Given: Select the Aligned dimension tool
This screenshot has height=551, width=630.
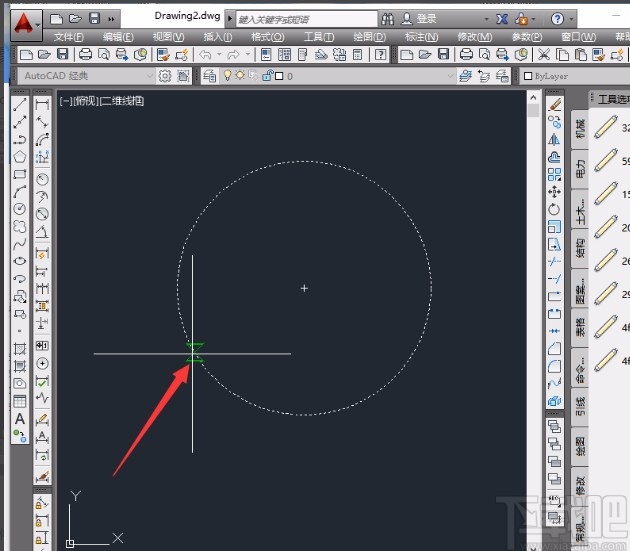Looking at the screenshot, I should (x=42, y=122).
